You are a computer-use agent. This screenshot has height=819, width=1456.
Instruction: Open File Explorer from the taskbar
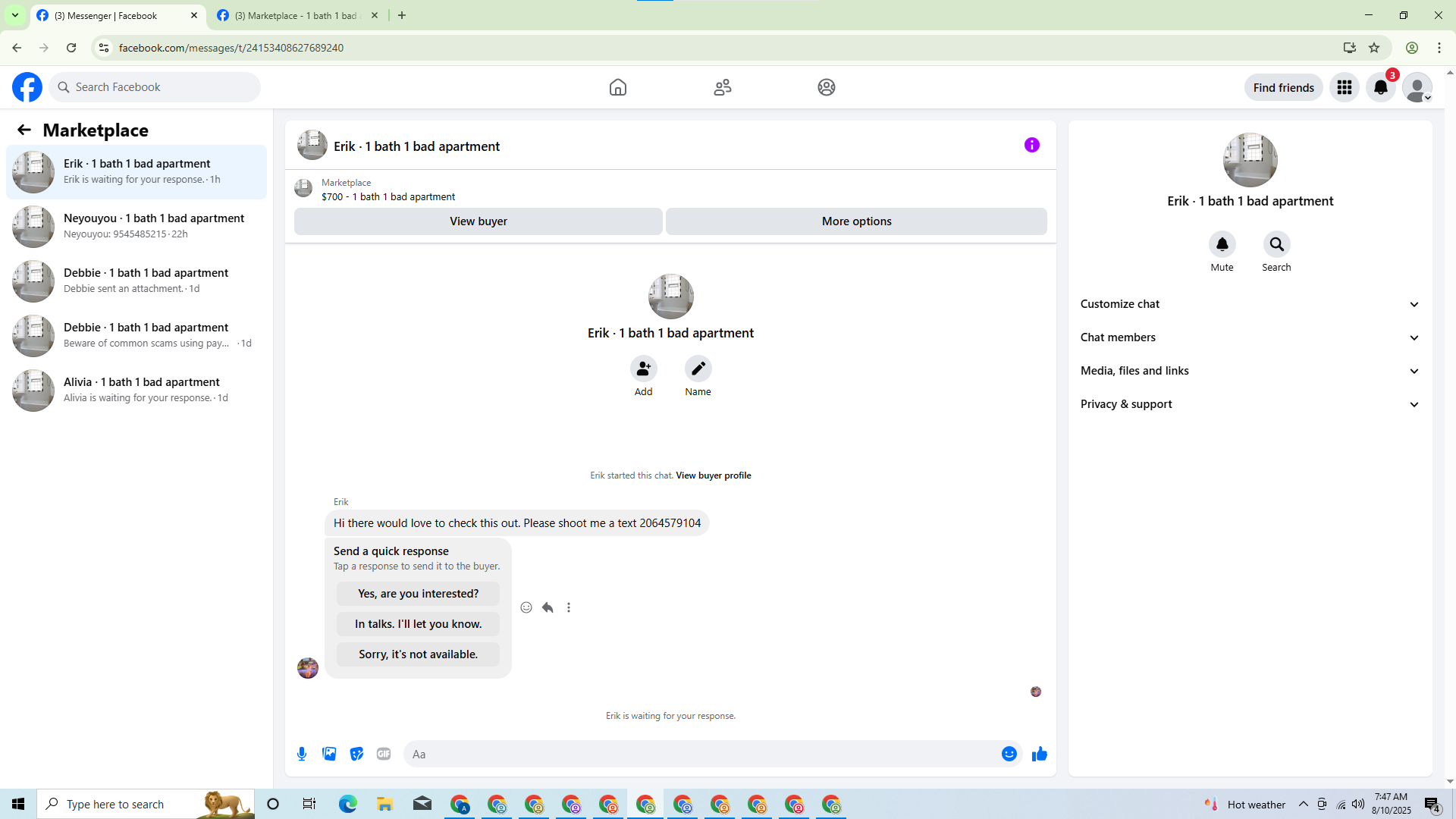pos(384,804)
